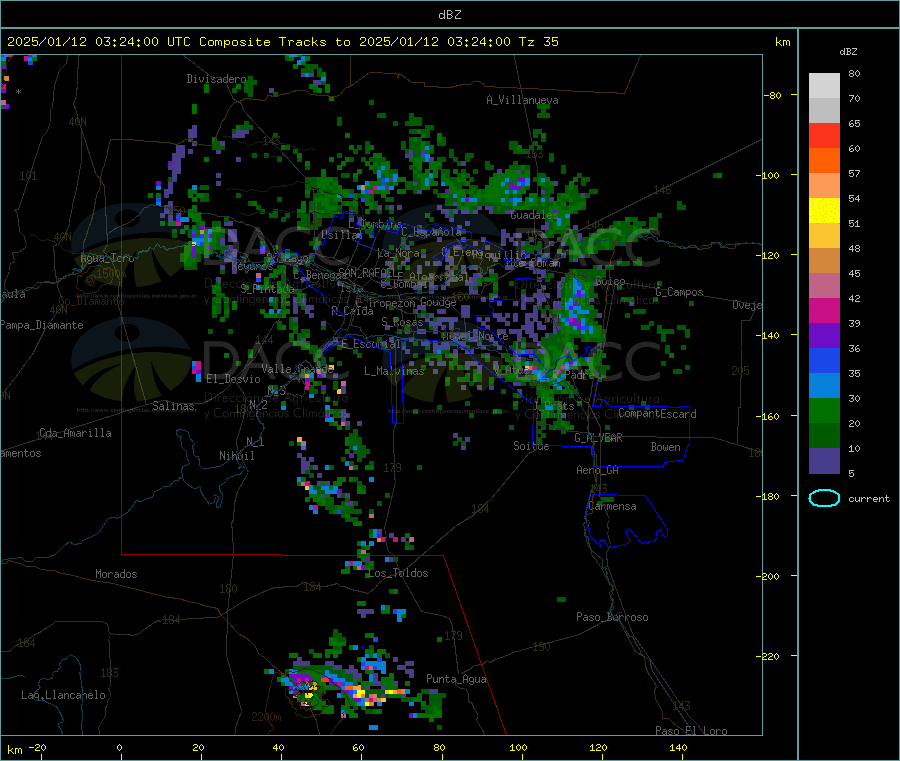Click the 'Punta_Agua' map label
Viewport: 900px width, 761px height.
[456, 679]
